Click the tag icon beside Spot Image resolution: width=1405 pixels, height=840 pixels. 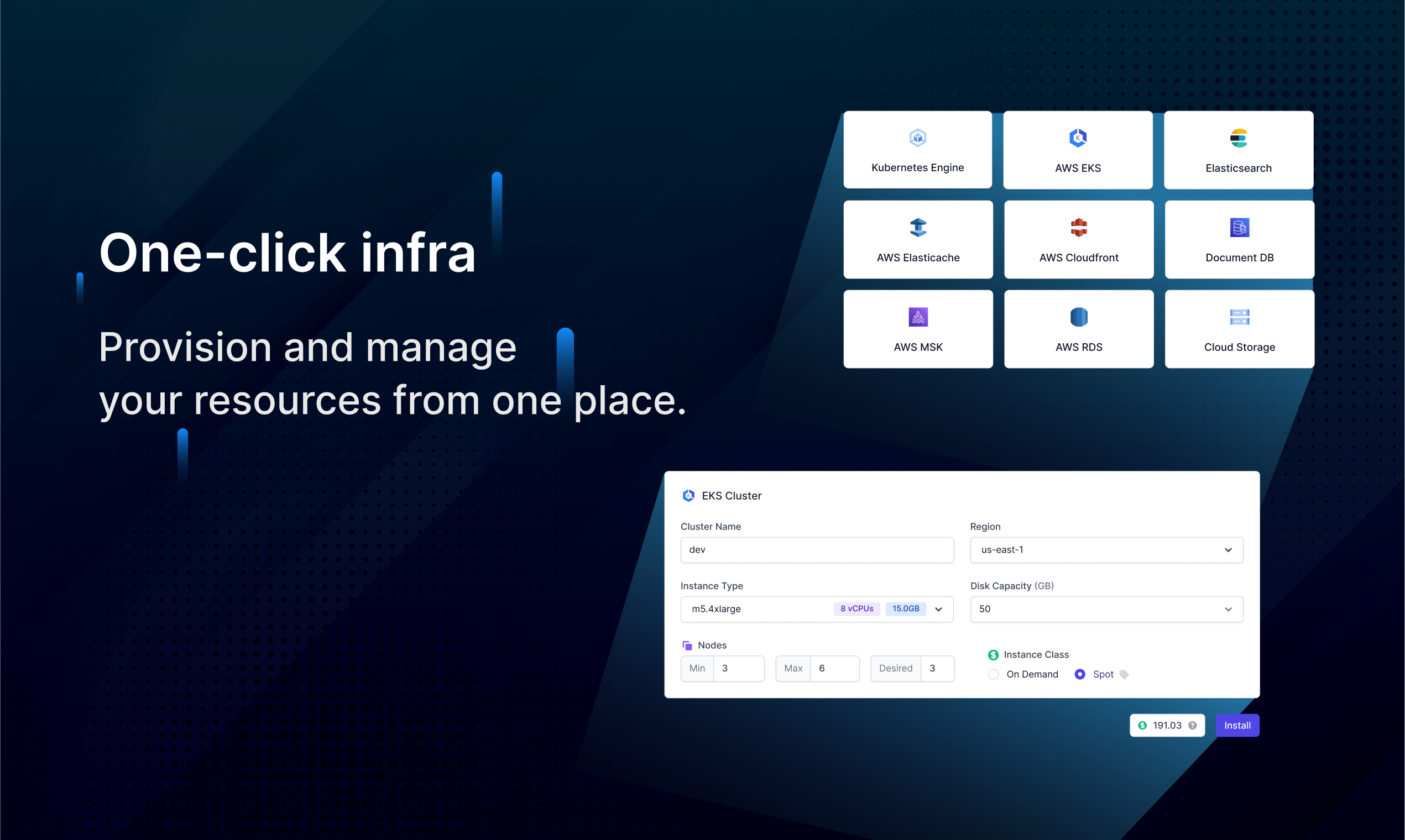pyautogui.click(x=1124, y=674)
